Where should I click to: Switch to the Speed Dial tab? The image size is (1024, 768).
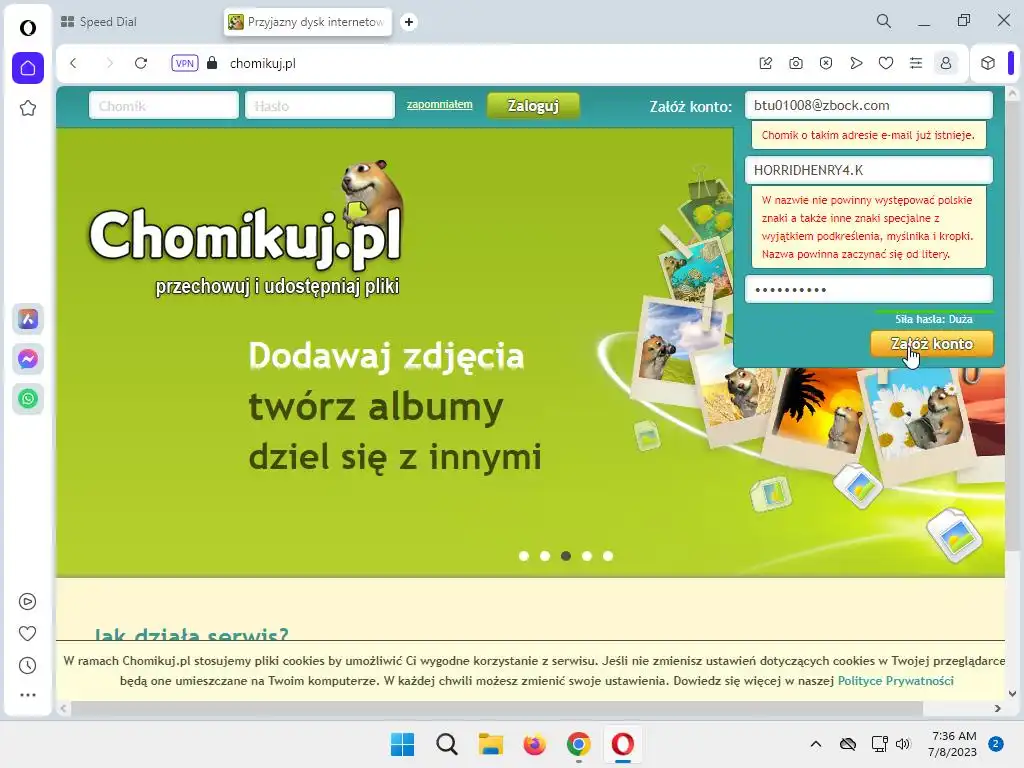(x=99, y=22)
